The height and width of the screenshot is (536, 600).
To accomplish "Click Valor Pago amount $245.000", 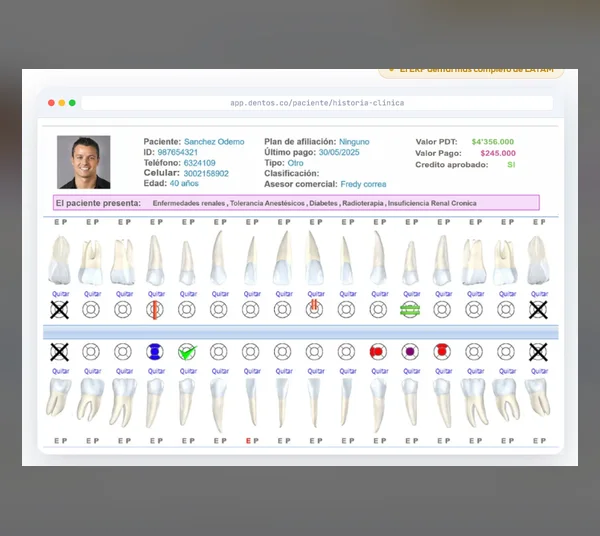I will (498, 153).
